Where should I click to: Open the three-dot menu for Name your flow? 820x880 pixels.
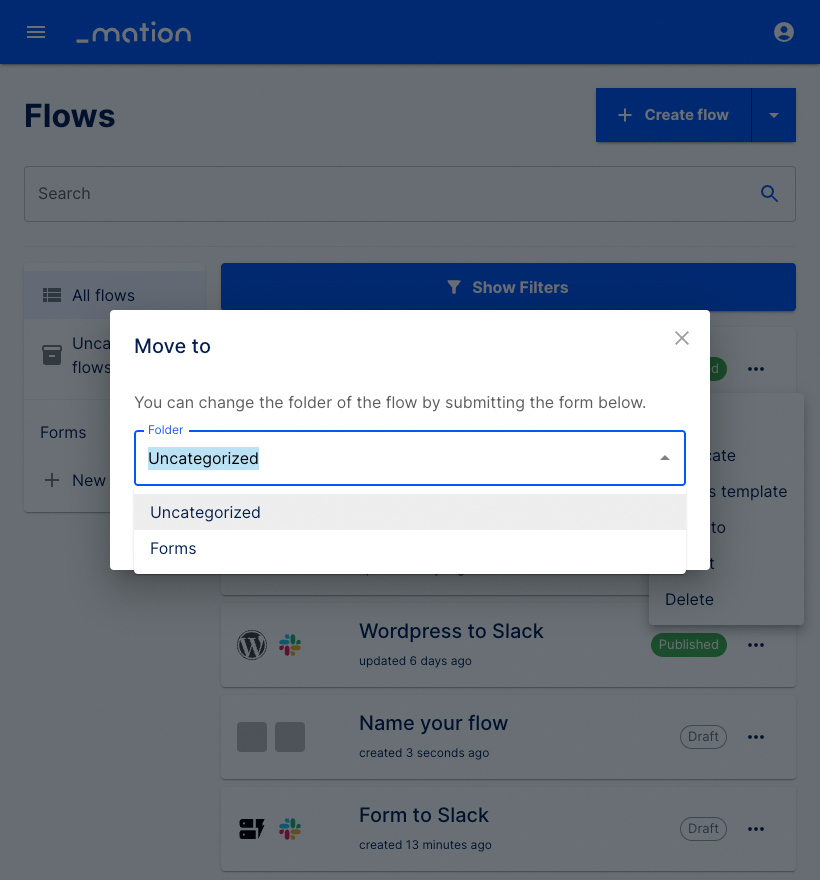[756, 737]
